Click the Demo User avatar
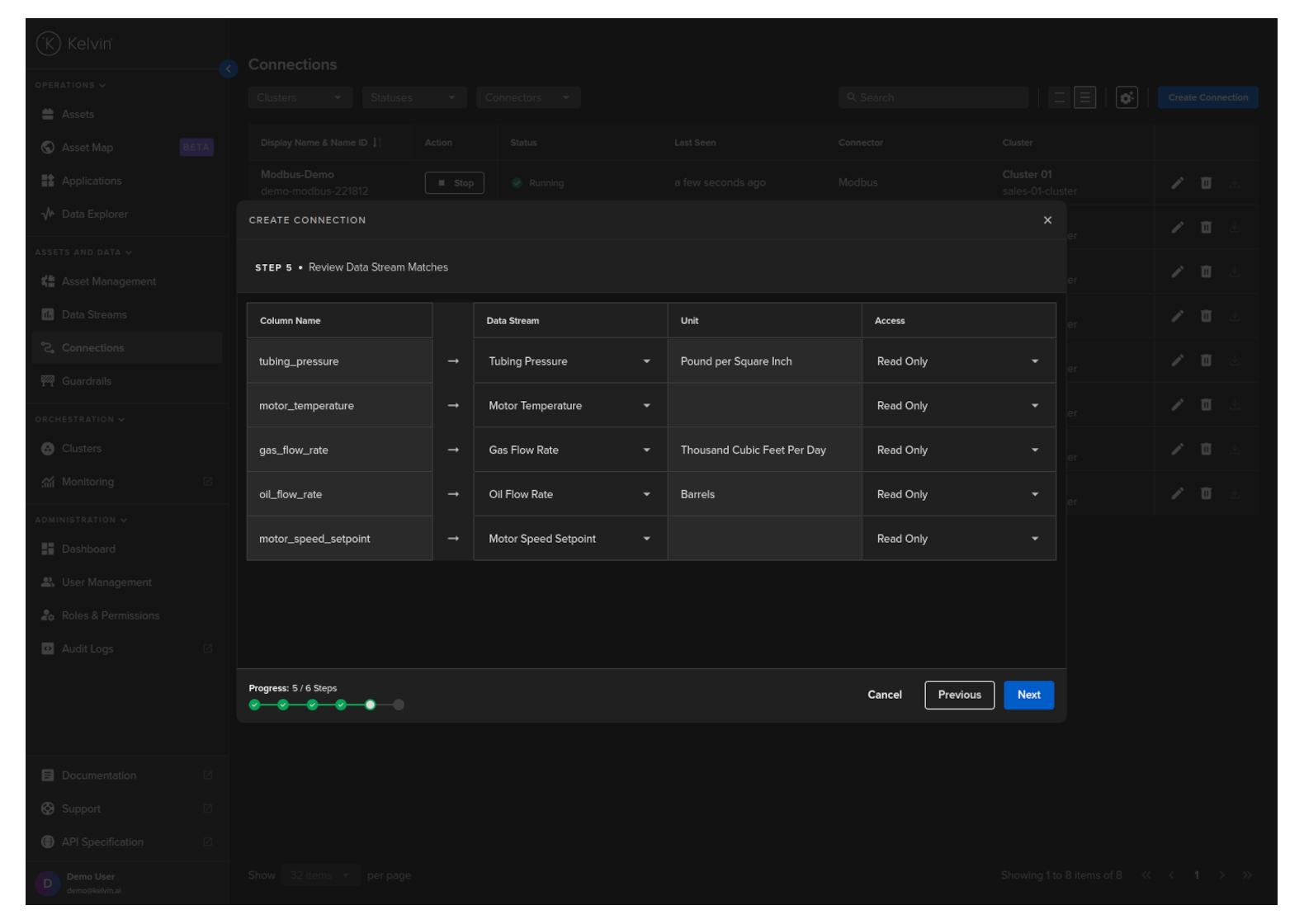This screenshot has height=924, width=1304. click(47, 883)
